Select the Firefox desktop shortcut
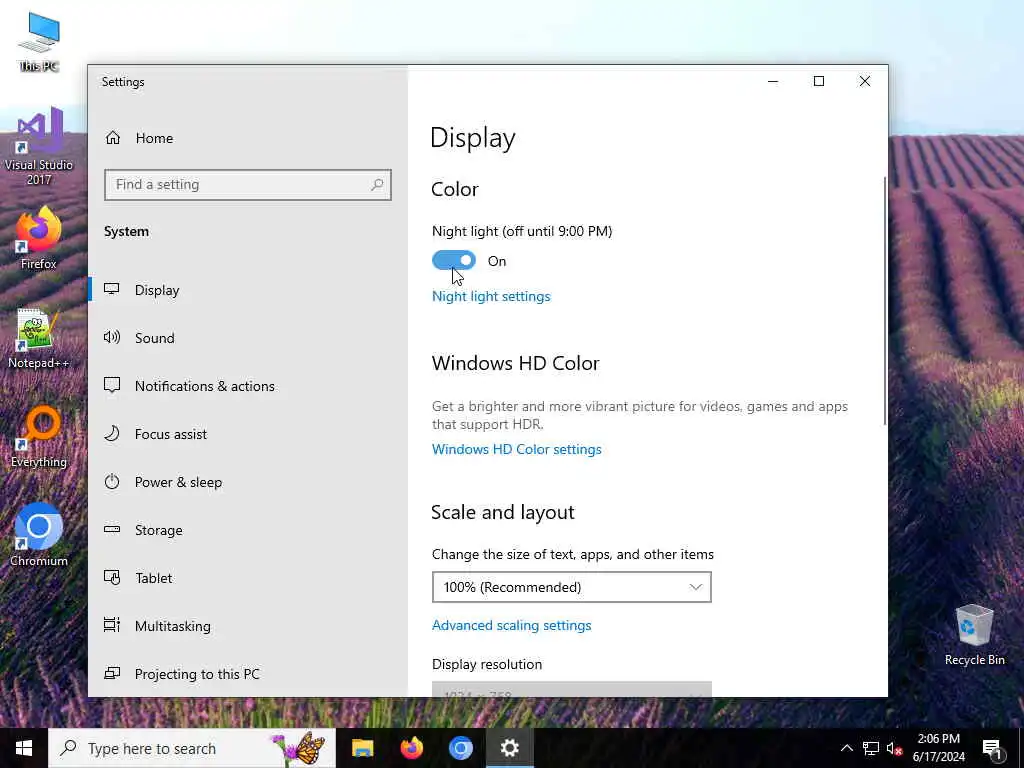 click(x=39, y=238)
